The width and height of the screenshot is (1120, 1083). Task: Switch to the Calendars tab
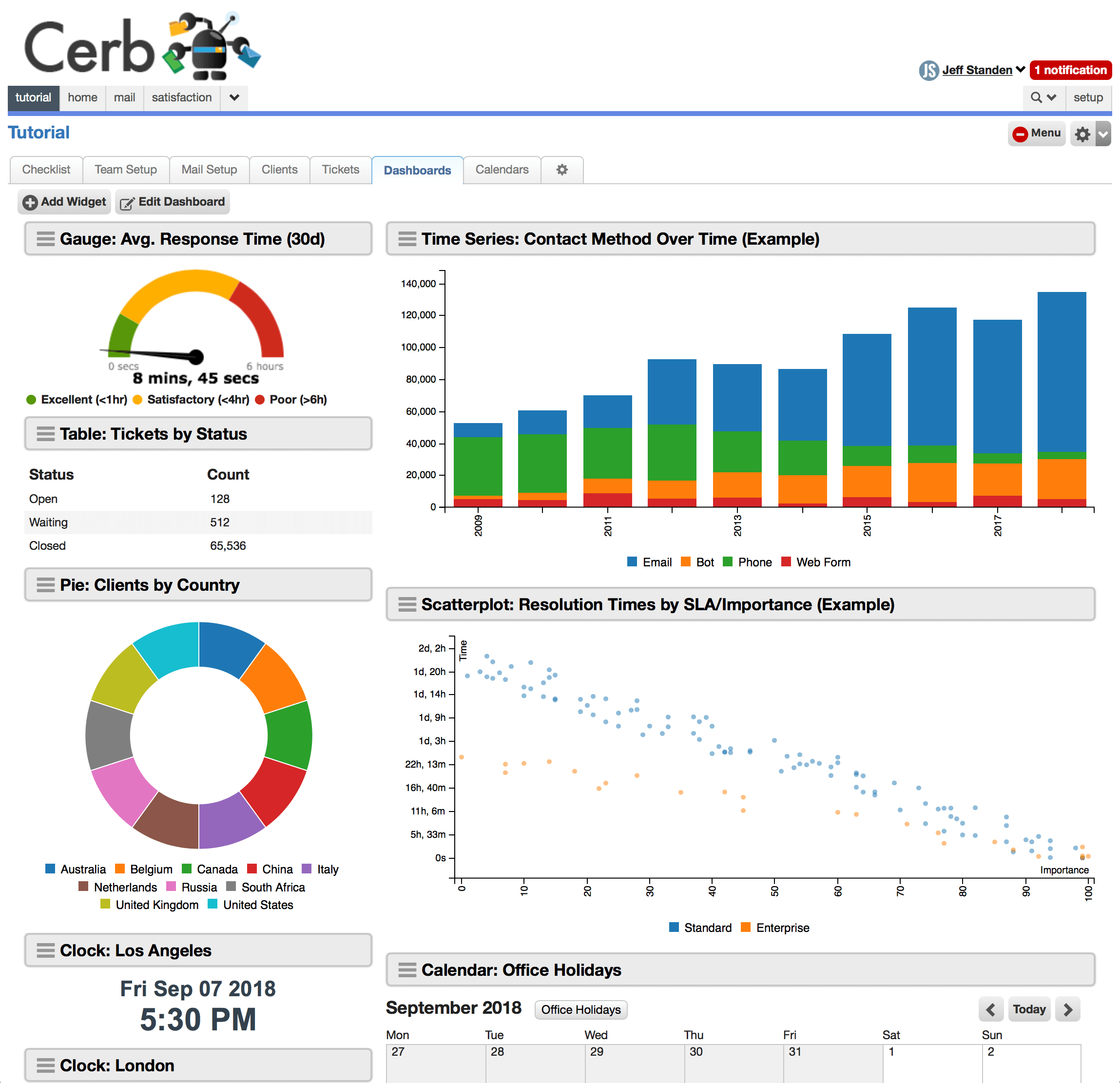pyautogui.click(x=502, y=170)
